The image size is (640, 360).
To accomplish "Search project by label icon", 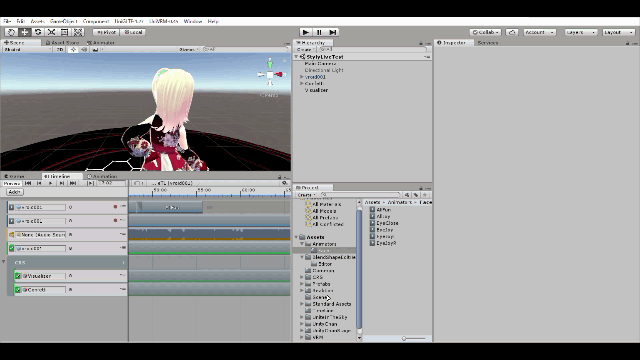I will point(416,195).
